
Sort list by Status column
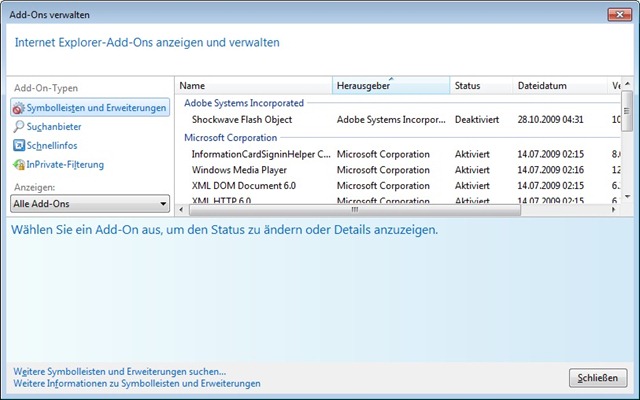pos(481,86)
